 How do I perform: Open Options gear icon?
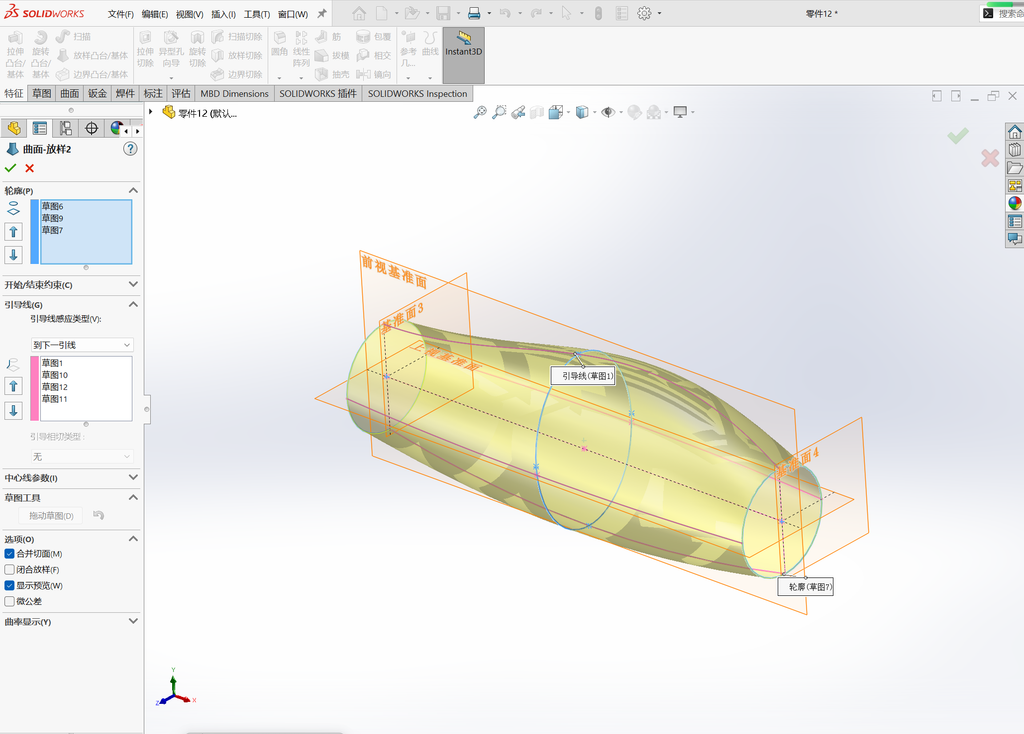tap(644, 13)
